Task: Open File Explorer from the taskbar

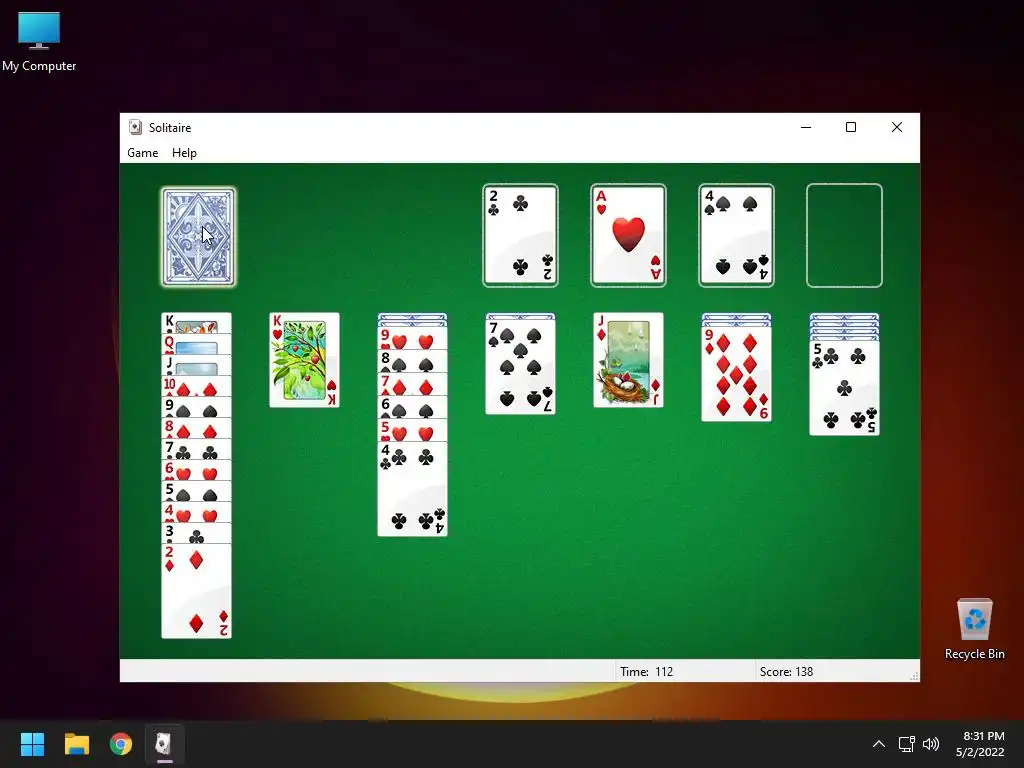Action: (x=76, y=744)
